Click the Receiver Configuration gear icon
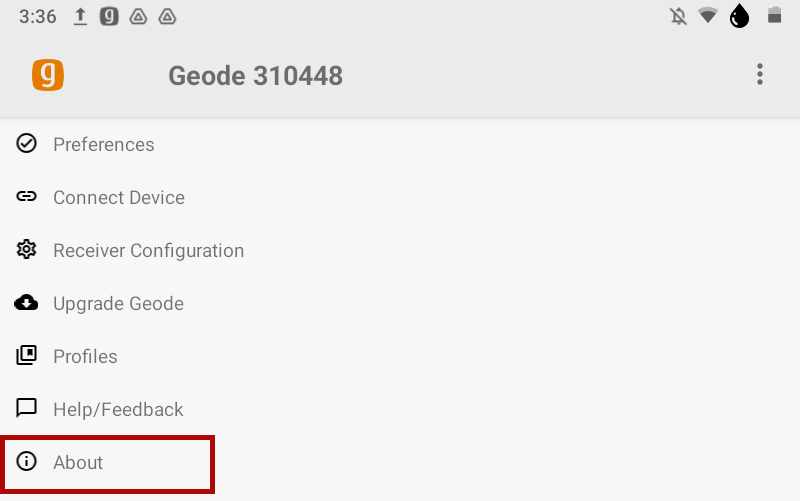800x501 pixels. [x=27, y=250]
